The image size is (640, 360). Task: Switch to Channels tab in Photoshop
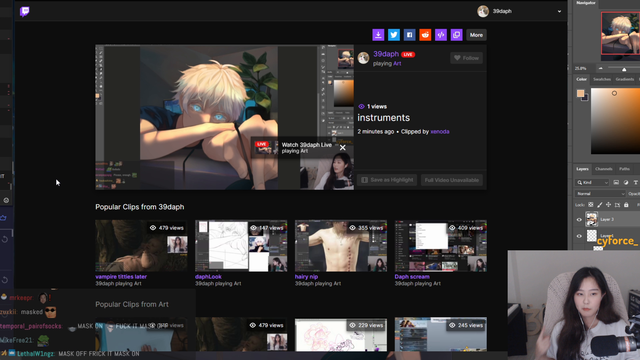coord(603,169)
